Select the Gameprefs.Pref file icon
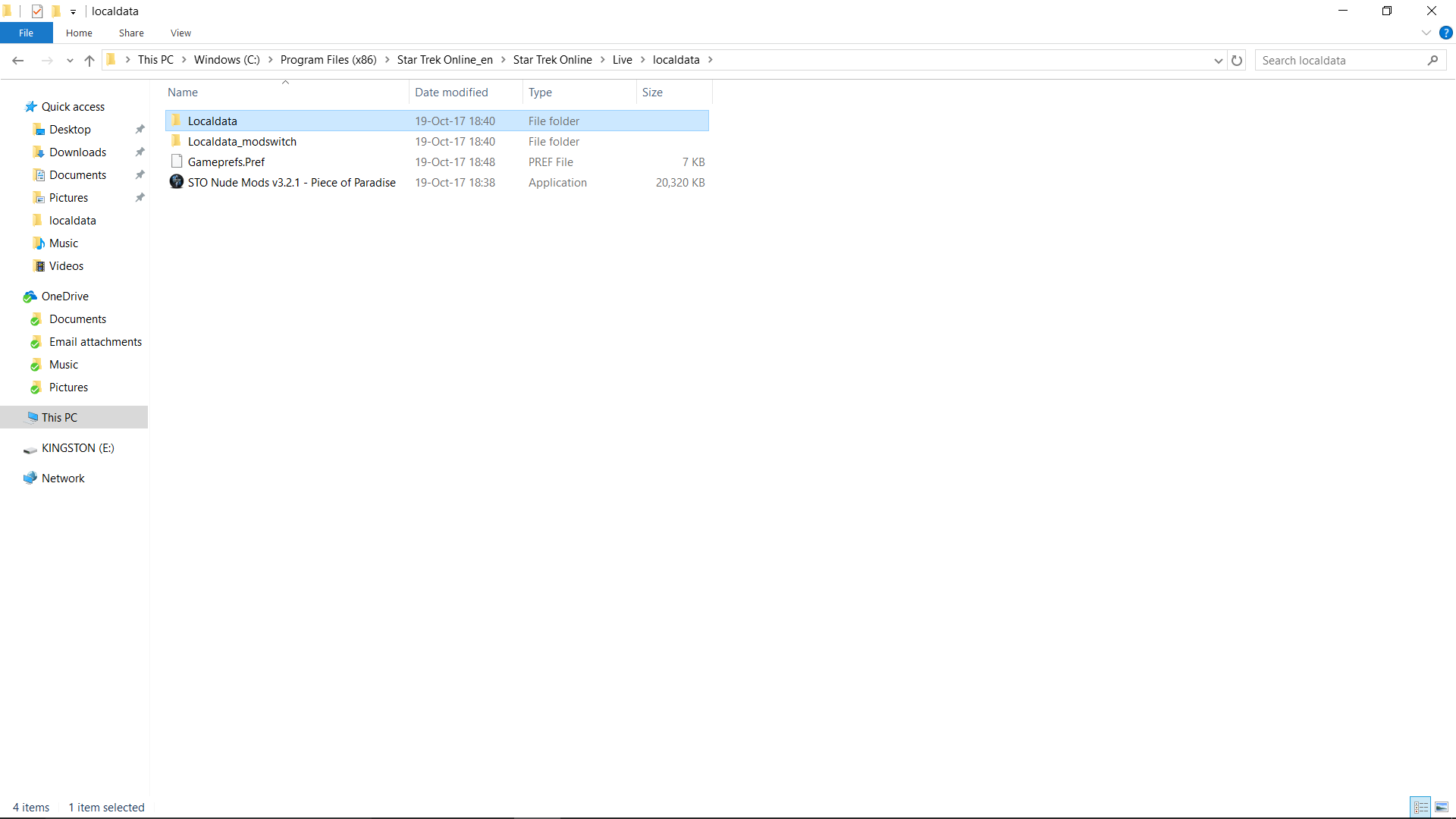 [x=177, y=162]
